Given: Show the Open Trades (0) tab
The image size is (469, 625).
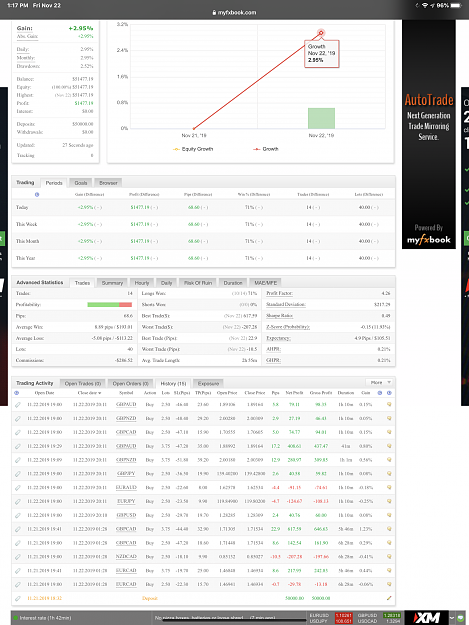Looking at the screenshot, I should (x=83, y=383).
